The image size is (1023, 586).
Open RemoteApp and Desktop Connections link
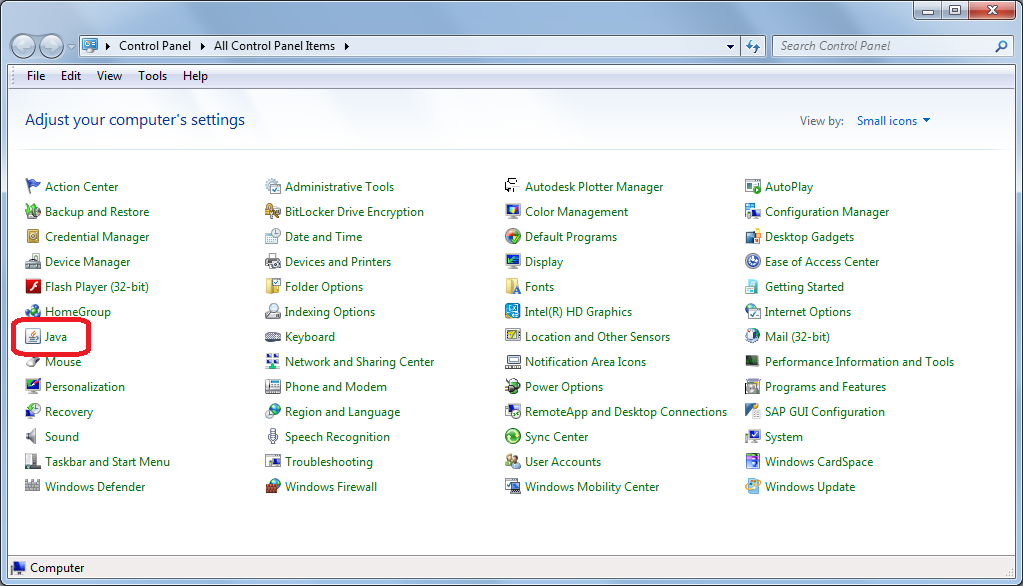pyautogui.click(x=626, y=412)
